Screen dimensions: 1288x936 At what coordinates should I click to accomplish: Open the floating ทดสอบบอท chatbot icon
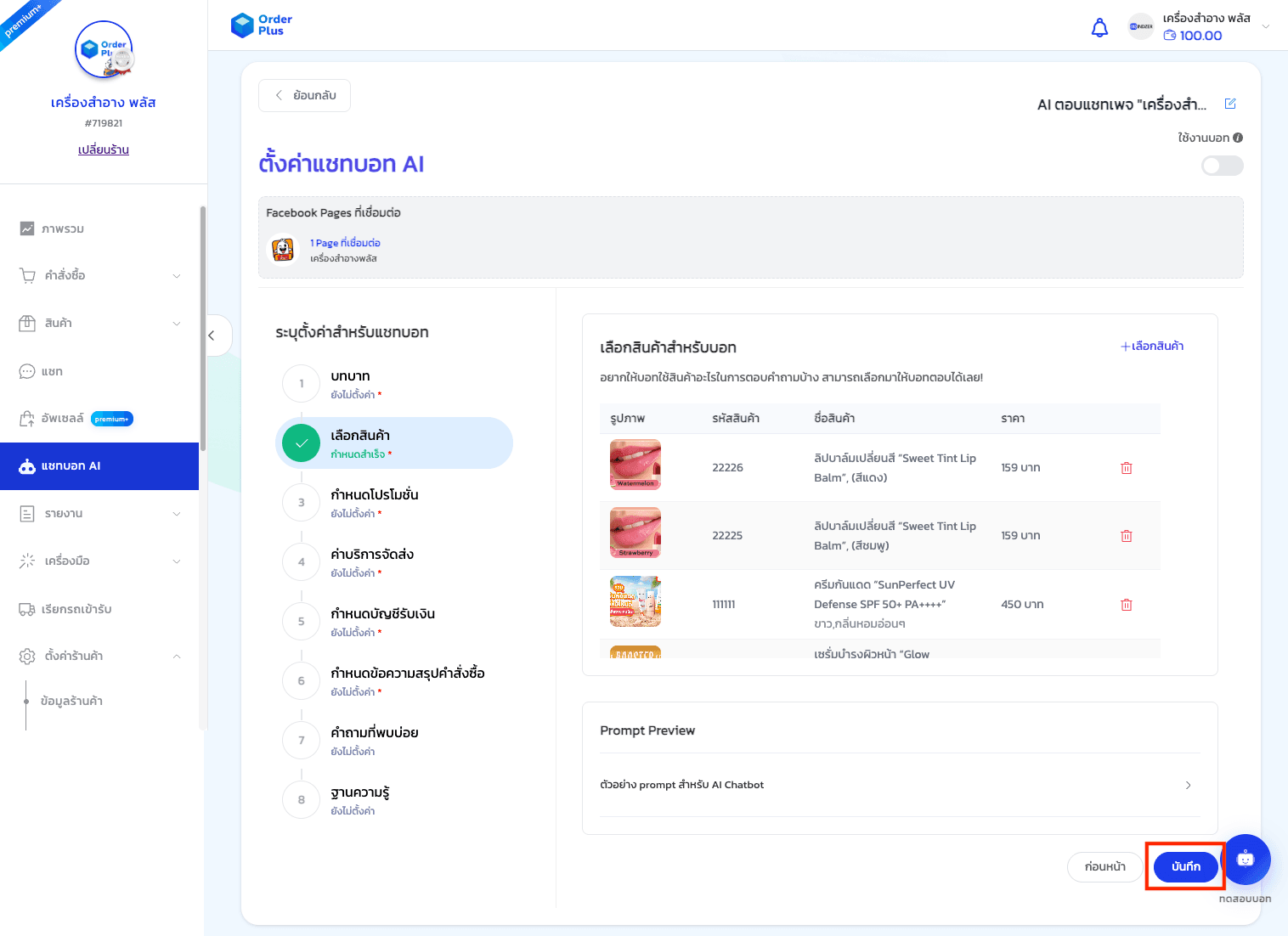pyautogui.click(x=1246, y=860)
